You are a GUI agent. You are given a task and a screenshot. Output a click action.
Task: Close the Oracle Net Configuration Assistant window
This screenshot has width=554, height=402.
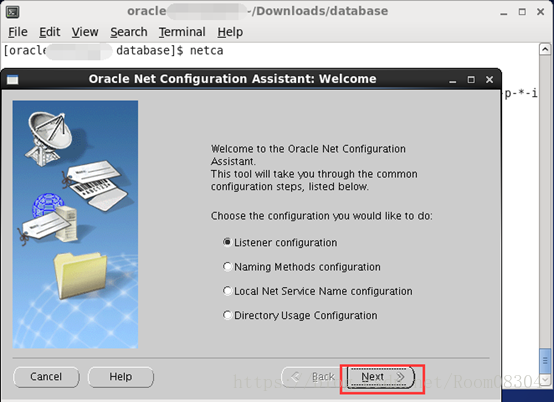pos(489,80)
